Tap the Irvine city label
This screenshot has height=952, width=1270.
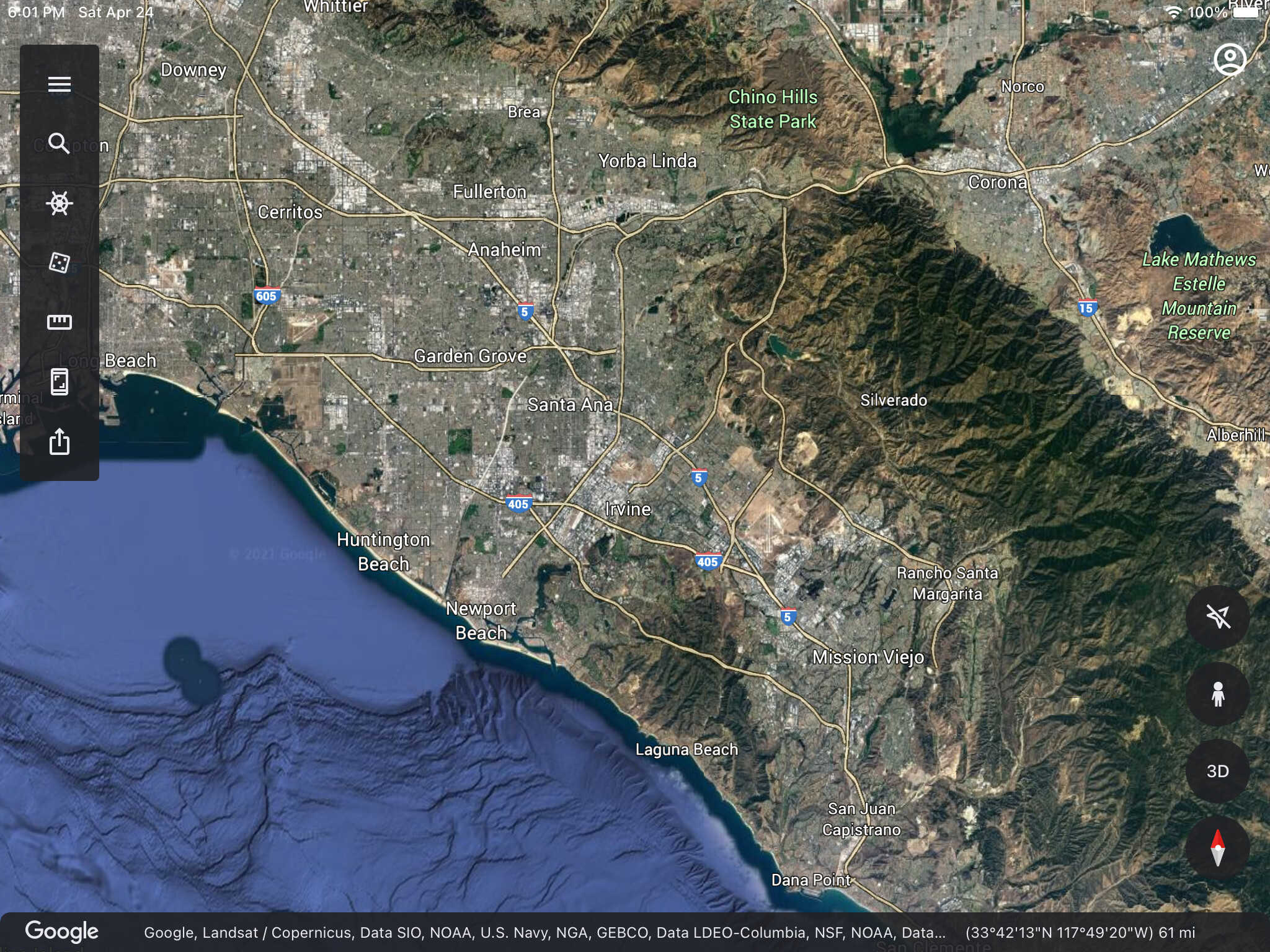628,509
